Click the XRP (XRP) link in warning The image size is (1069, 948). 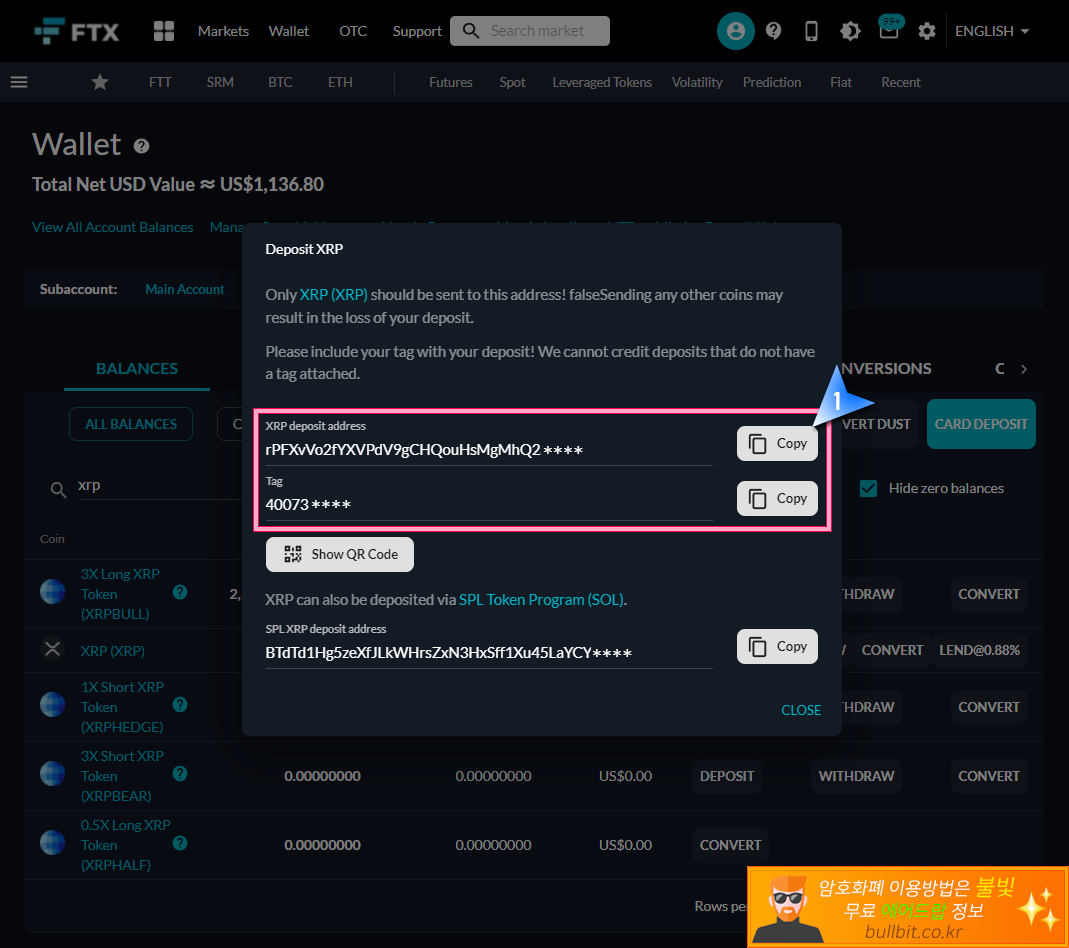pyautogui.click(x=333, y=295)
